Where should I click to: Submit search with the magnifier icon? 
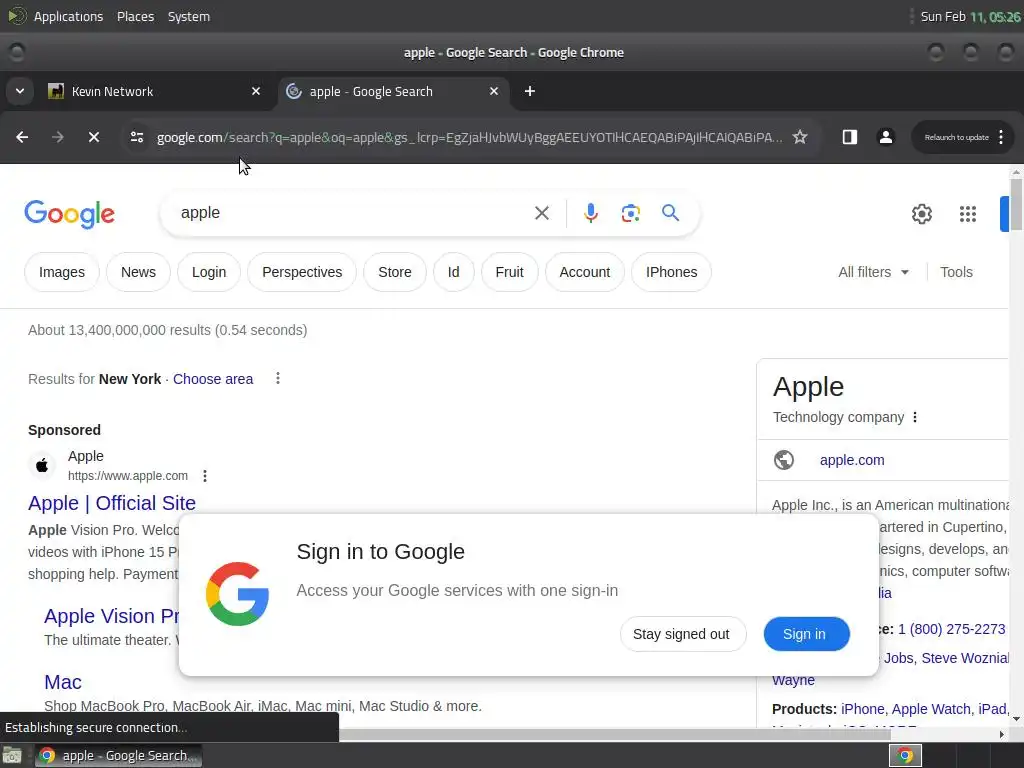(x=670, y=213)
